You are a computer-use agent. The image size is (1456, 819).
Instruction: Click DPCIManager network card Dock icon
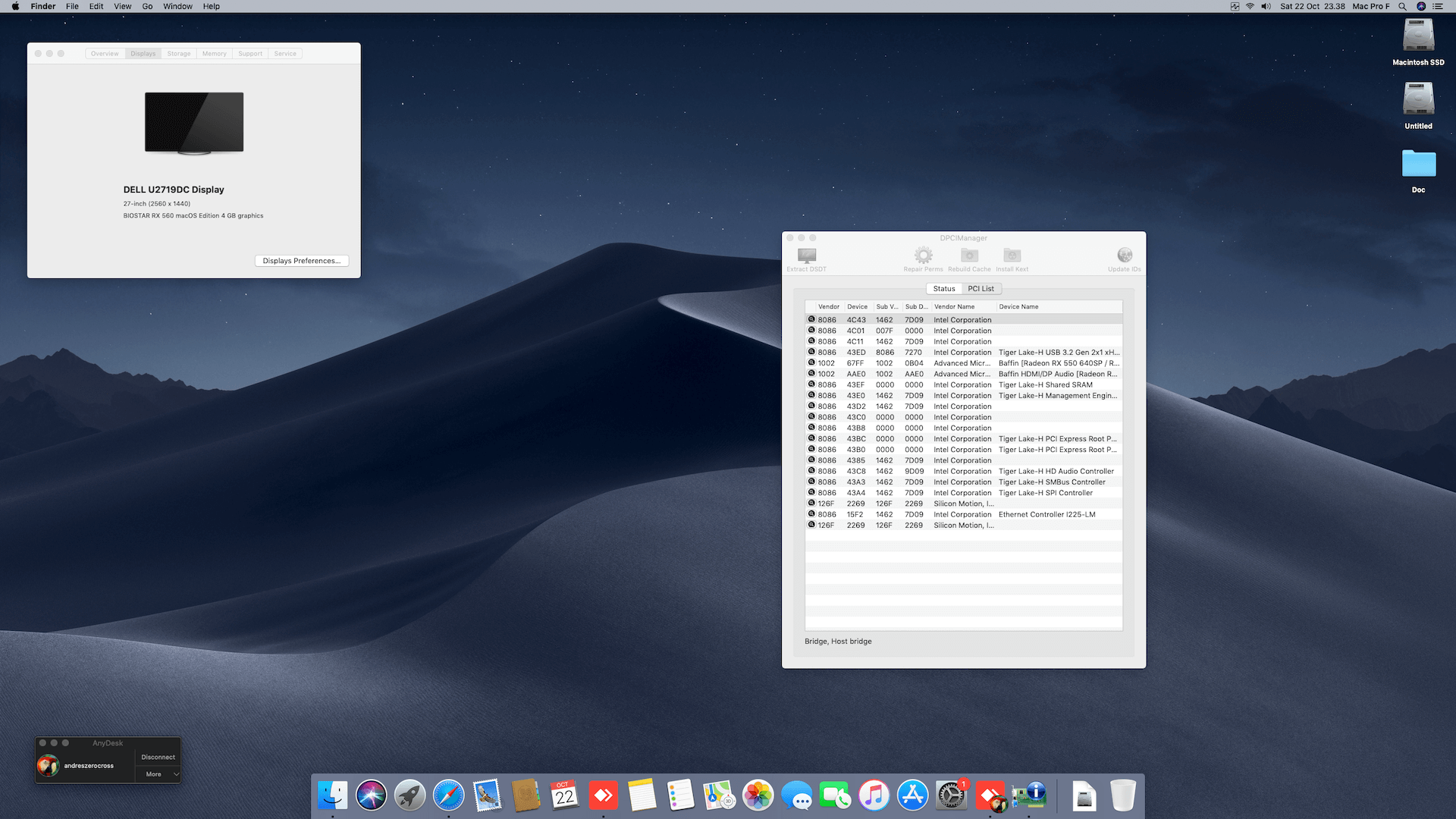tap(1029, 795)
